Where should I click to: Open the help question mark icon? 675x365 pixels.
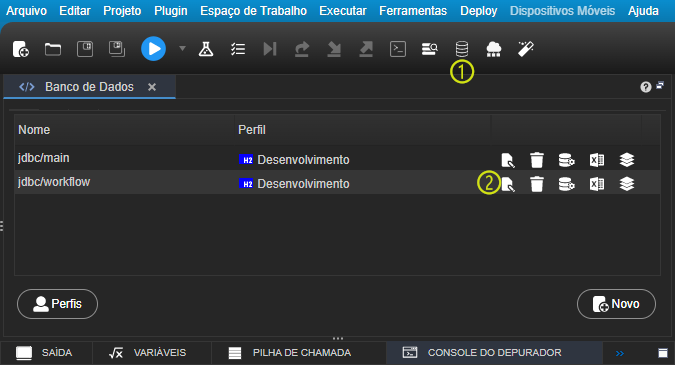point(645,87)
